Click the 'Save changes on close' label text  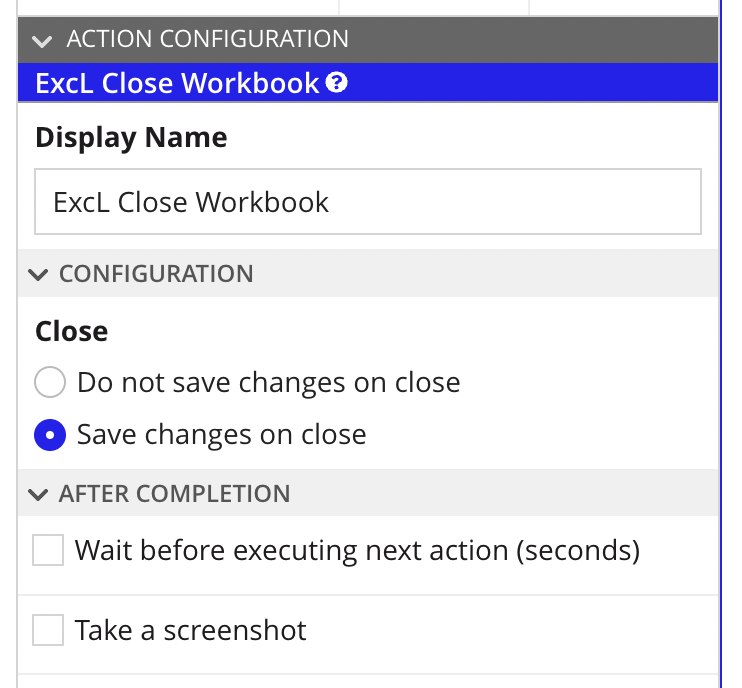point(221,434)
